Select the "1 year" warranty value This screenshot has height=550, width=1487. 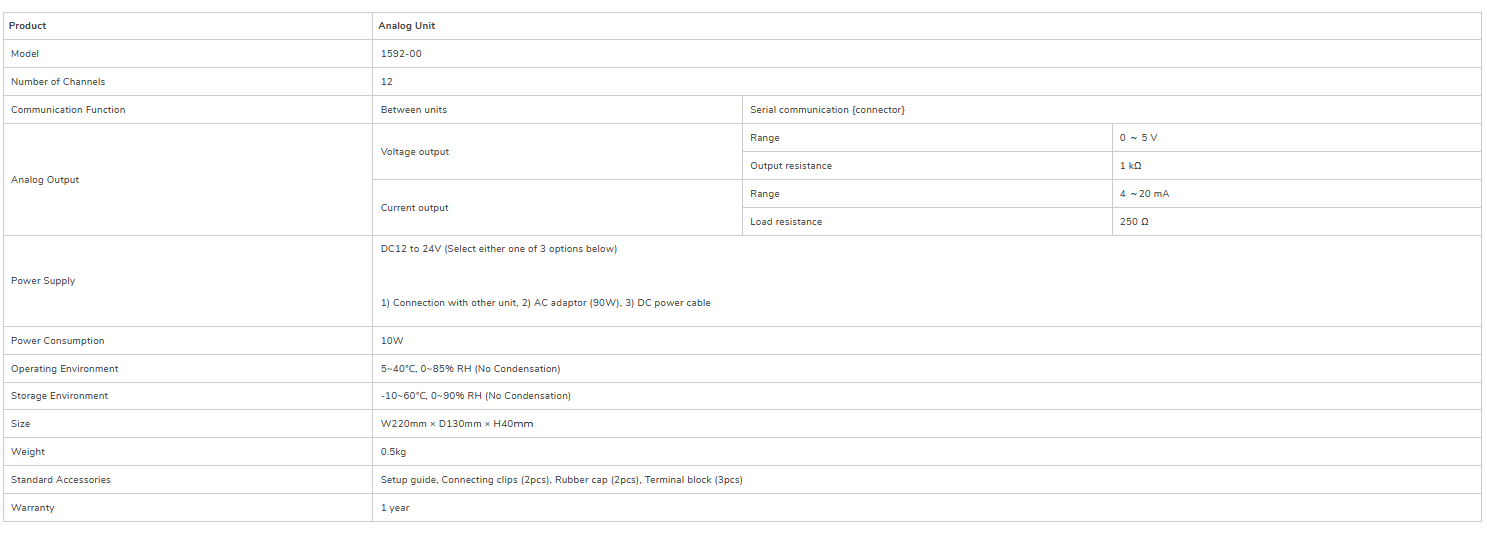[x=395, y=508]
